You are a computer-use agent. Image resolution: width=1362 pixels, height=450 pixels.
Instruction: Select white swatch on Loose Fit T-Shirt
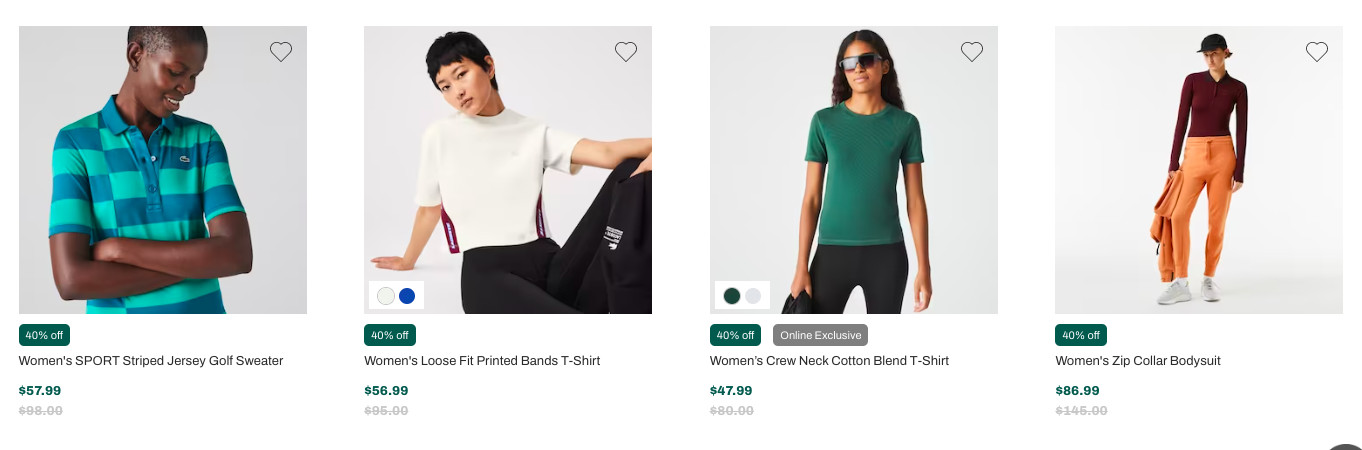pos(386,296)
